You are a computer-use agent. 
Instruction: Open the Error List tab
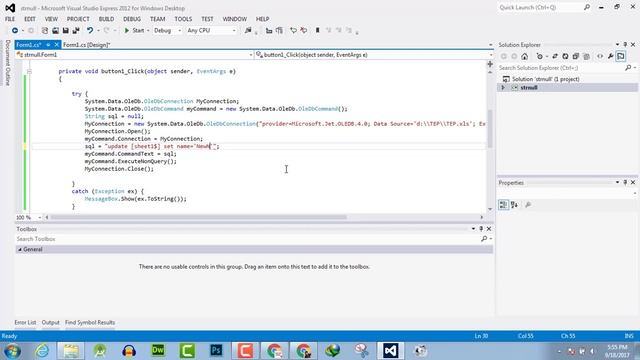25,322
